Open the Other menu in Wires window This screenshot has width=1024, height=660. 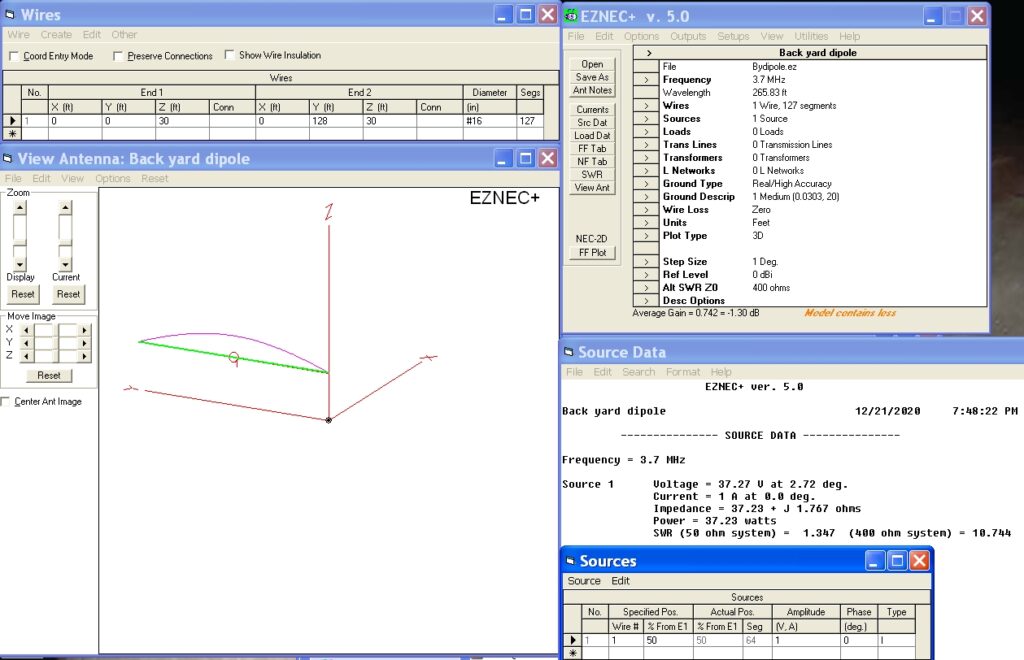coord(124,35)
